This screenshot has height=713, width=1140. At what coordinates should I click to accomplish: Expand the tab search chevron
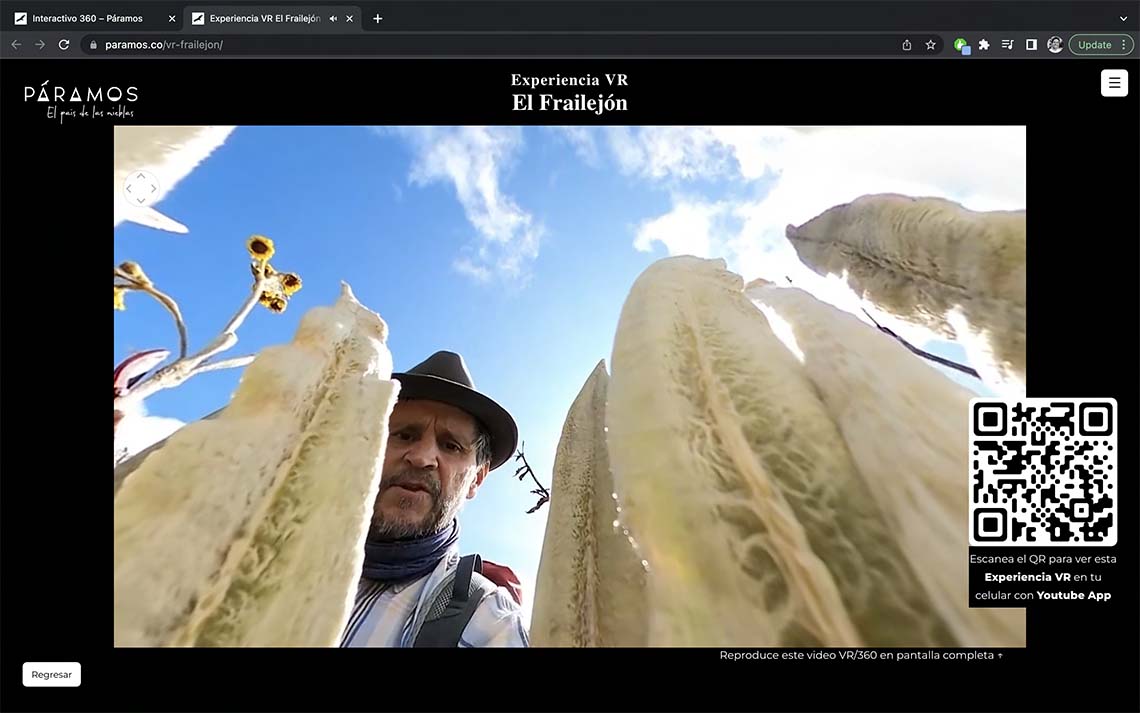[x=1123, y=18]
